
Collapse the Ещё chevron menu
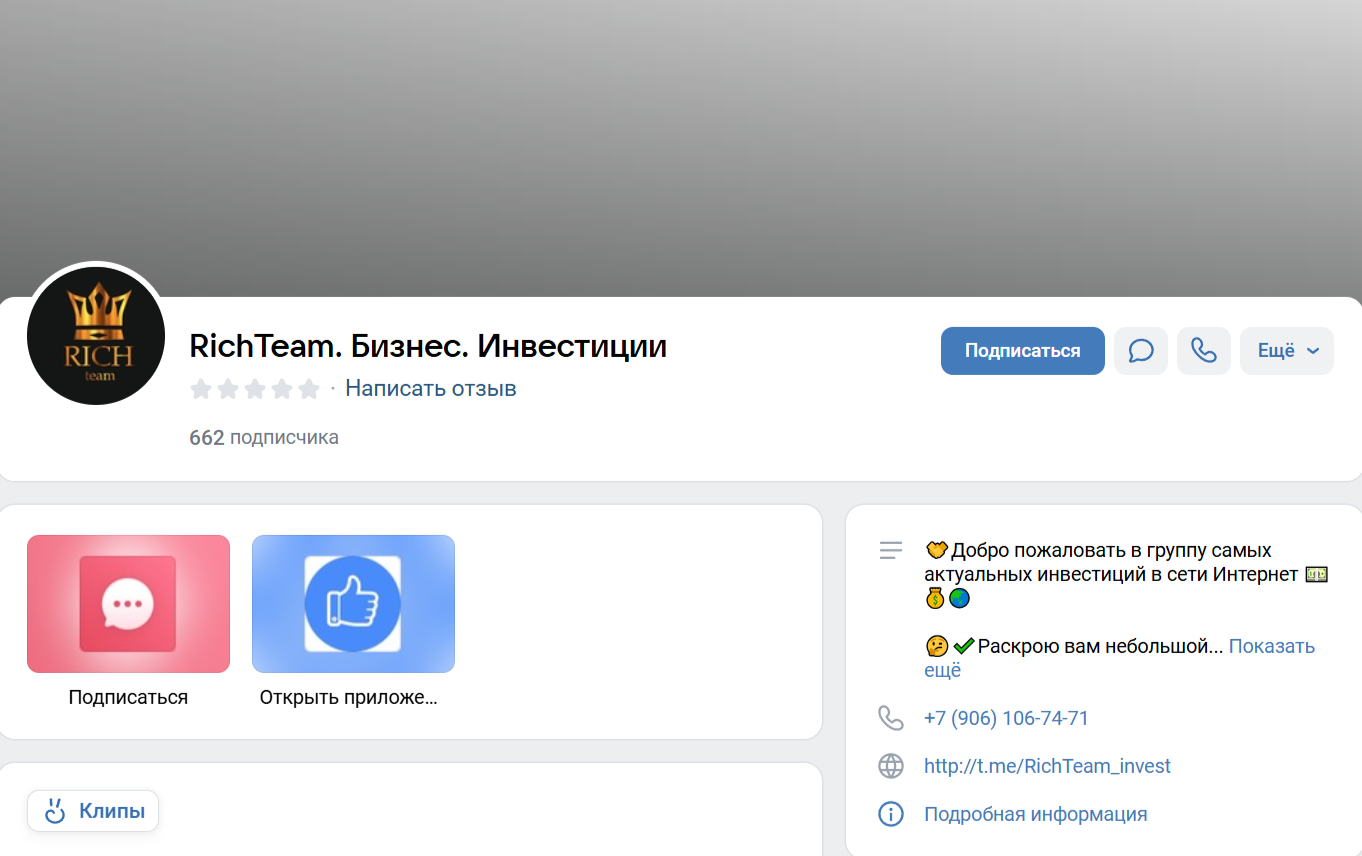tap(1311, 351)
